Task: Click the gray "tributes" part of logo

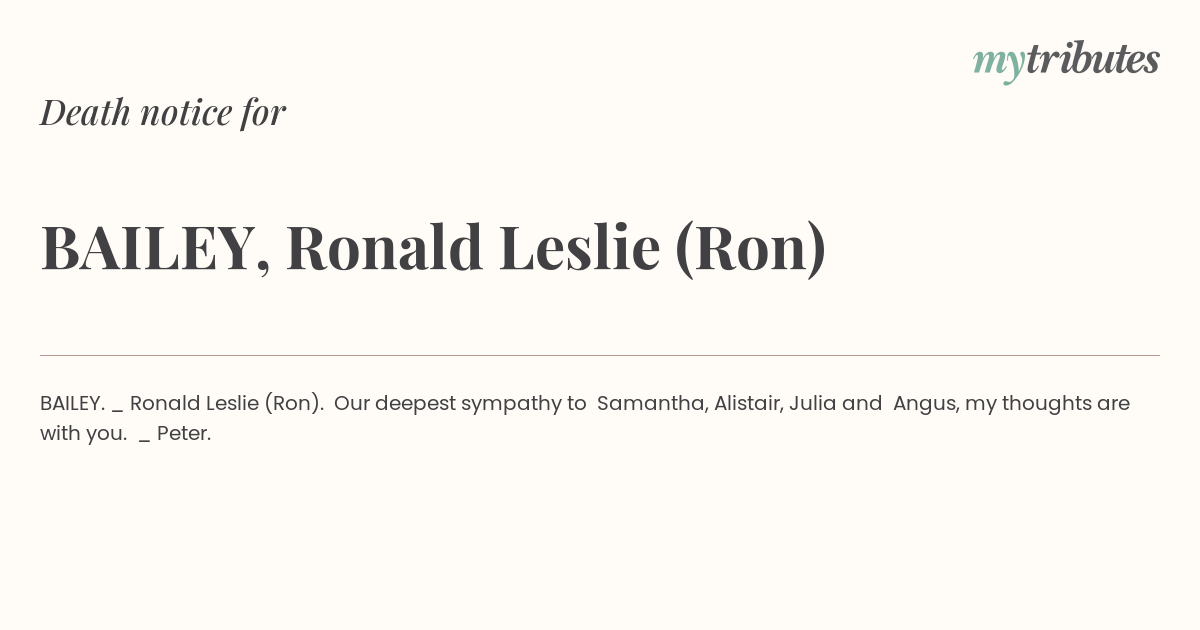Action: (x=1092, y=59)
